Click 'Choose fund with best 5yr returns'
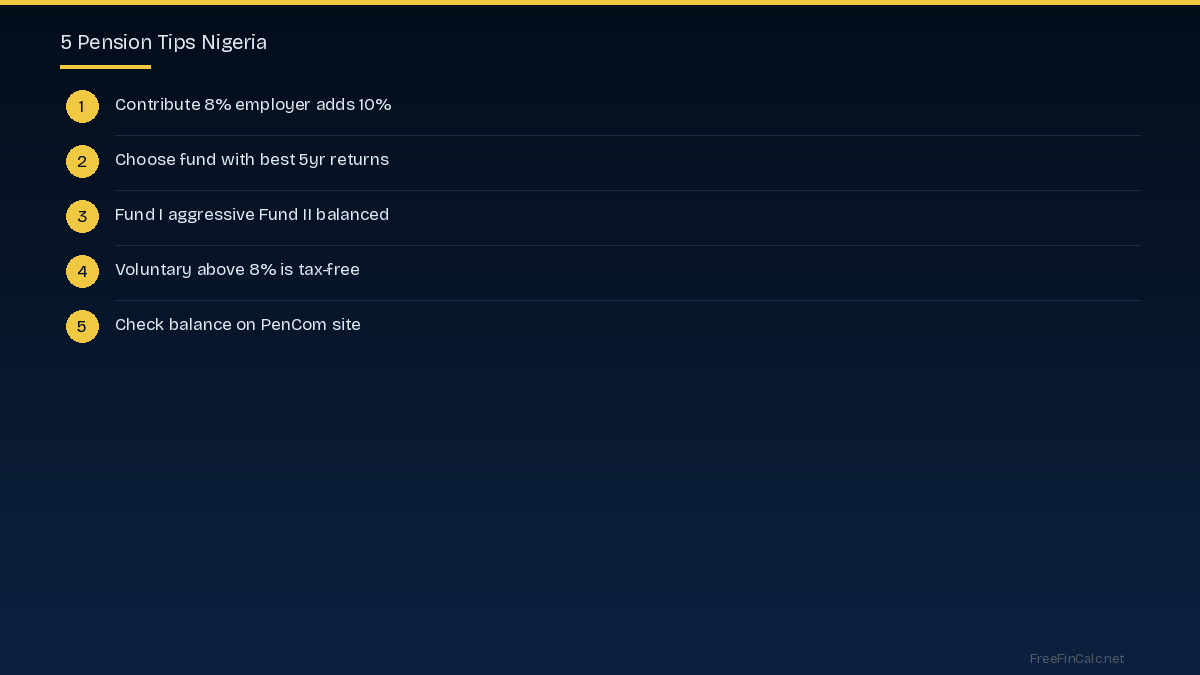 [x=252, y=160]
